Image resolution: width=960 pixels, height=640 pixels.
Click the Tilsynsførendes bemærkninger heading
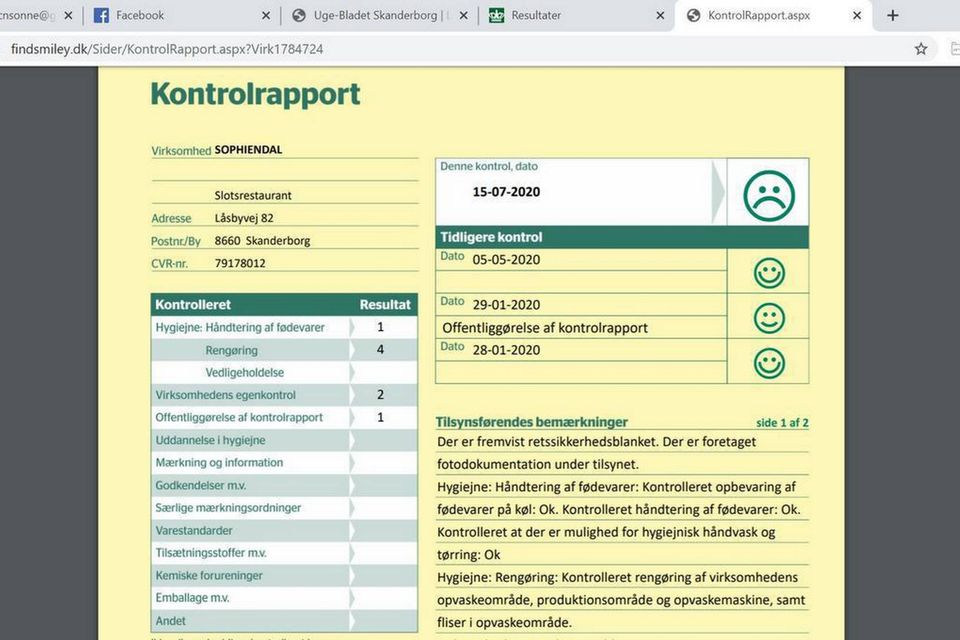[x=531, y=422]
